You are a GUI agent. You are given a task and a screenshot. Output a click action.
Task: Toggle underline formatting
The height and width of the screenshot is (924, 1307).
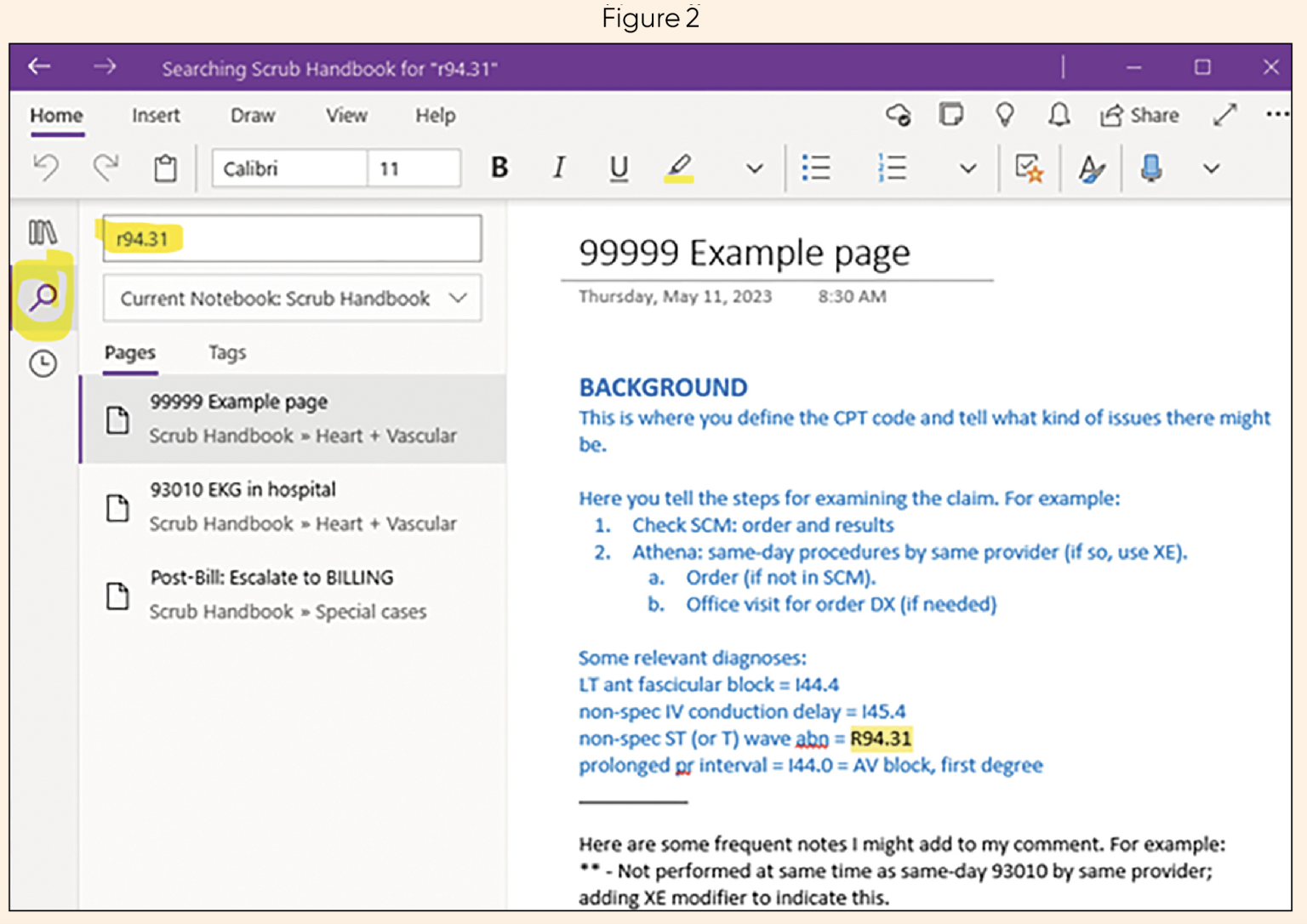(x=619, y=168)
